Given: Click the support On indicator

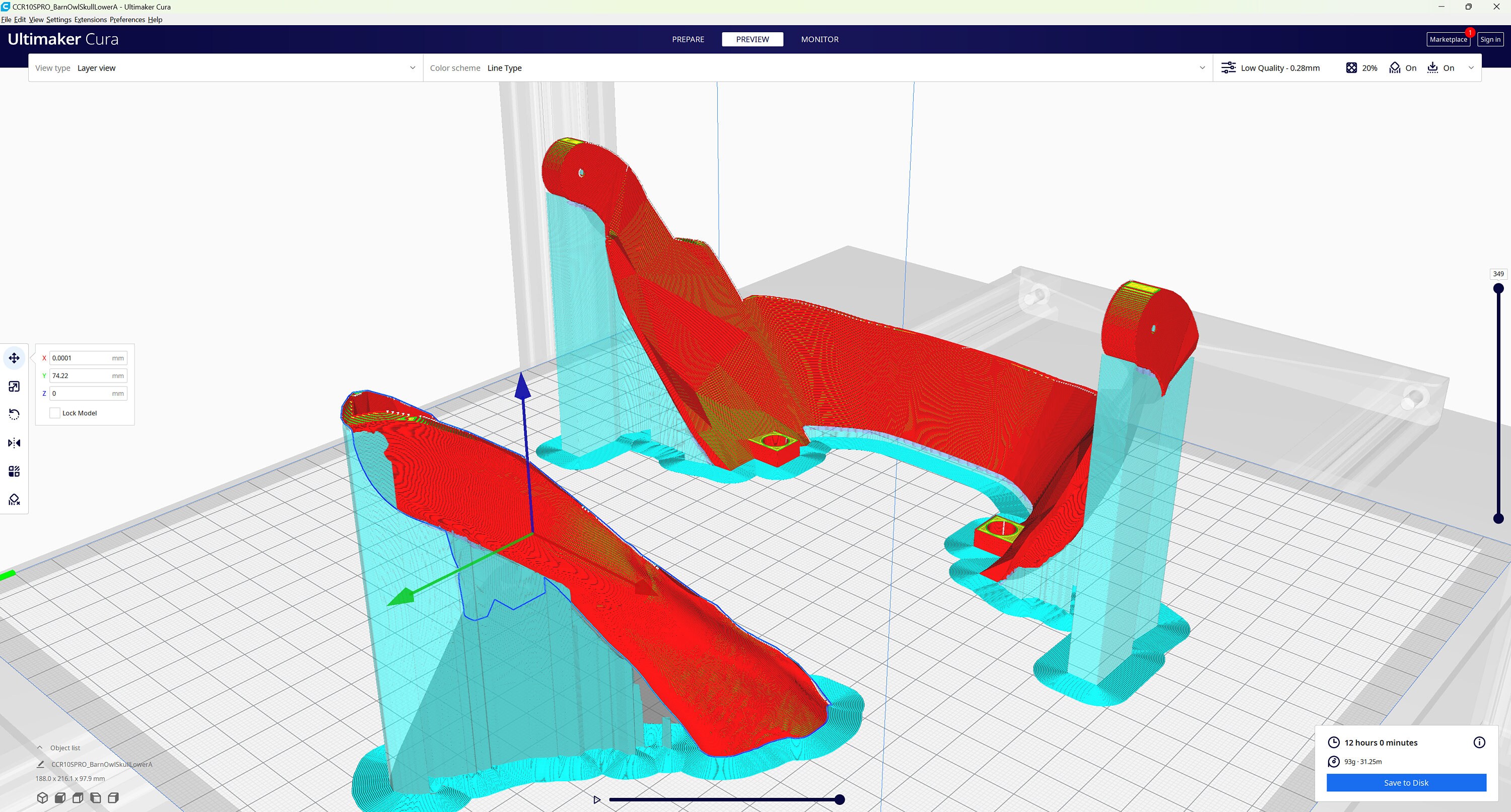Looking at the screenshot, I should 1403,68.
